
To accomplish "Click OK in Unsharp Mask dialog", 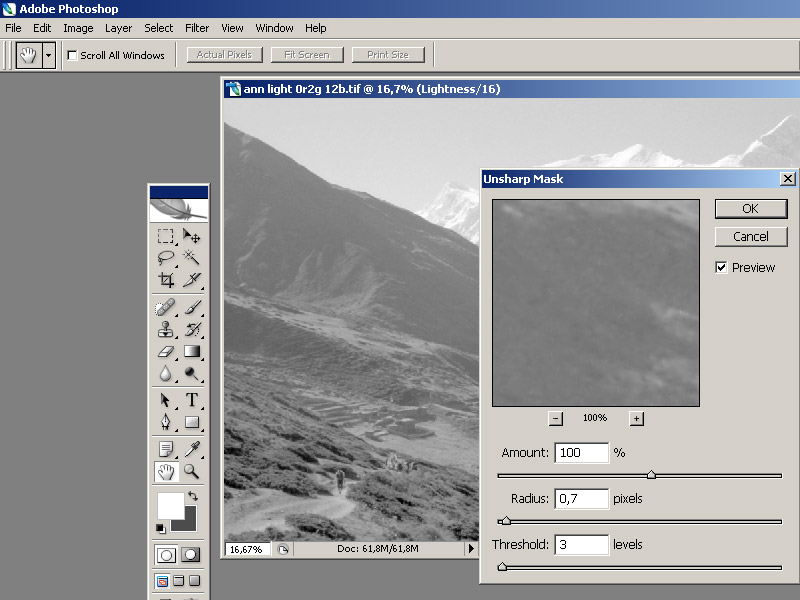I will (750, 208).
